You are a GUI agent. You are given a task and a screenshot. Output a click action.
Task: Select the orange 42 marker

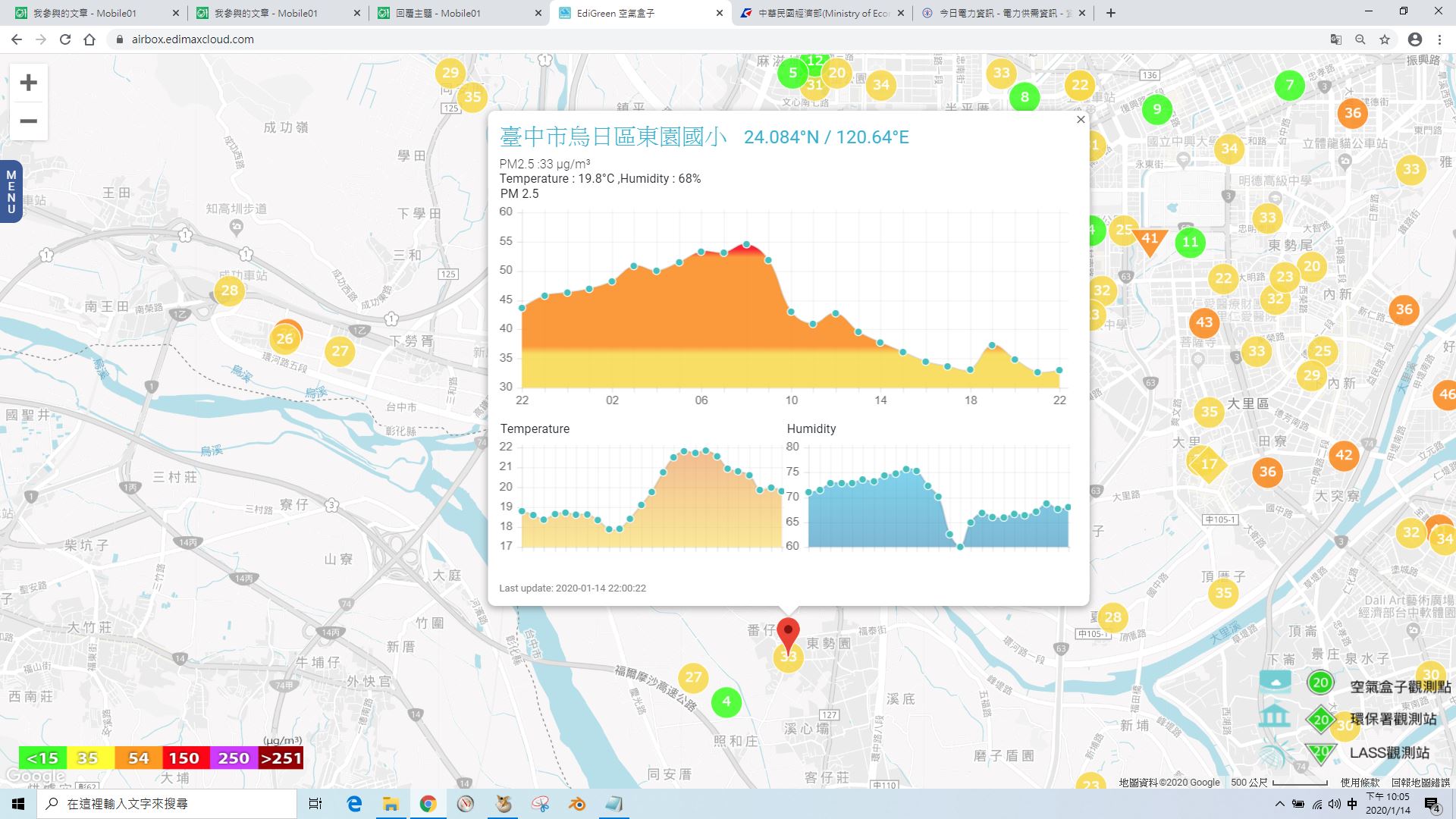click(x=1344, y=455)
